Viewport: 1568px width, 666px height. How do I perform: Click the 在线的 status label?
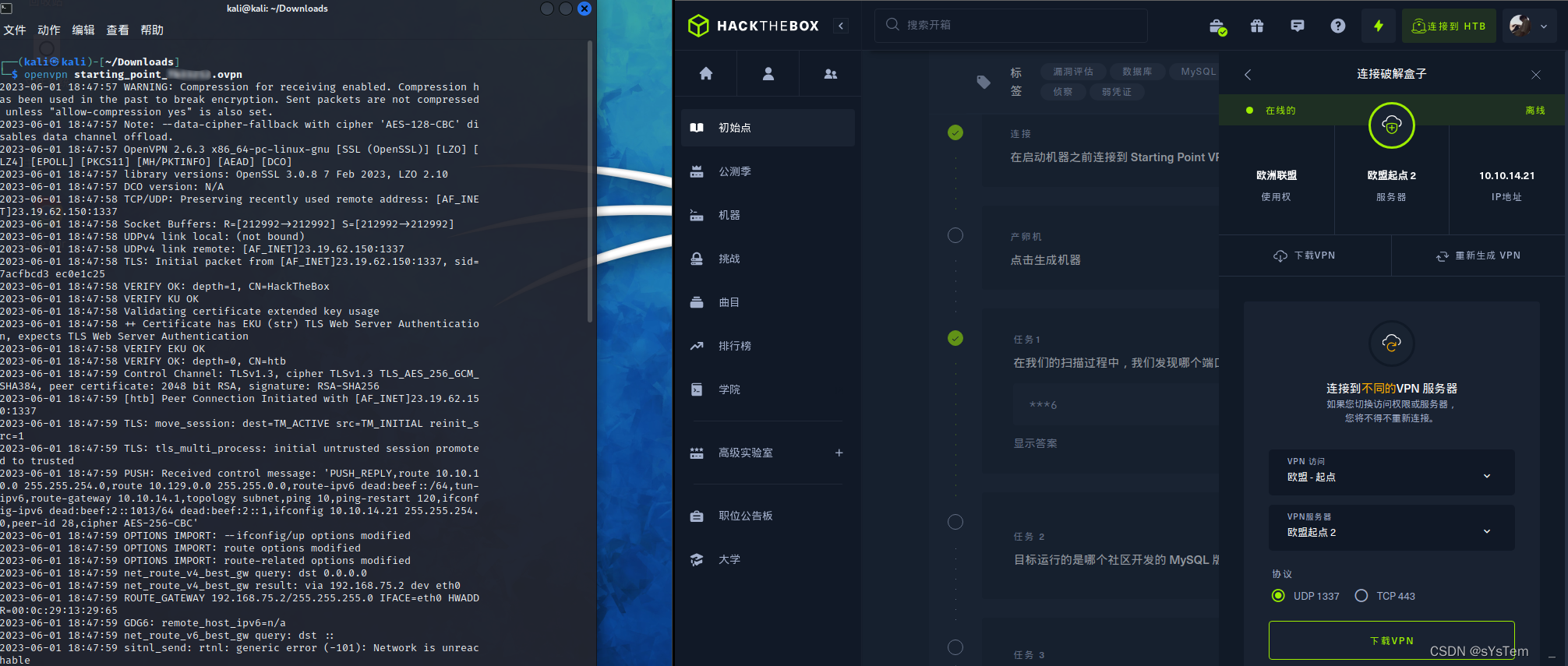click(1280, 111)
